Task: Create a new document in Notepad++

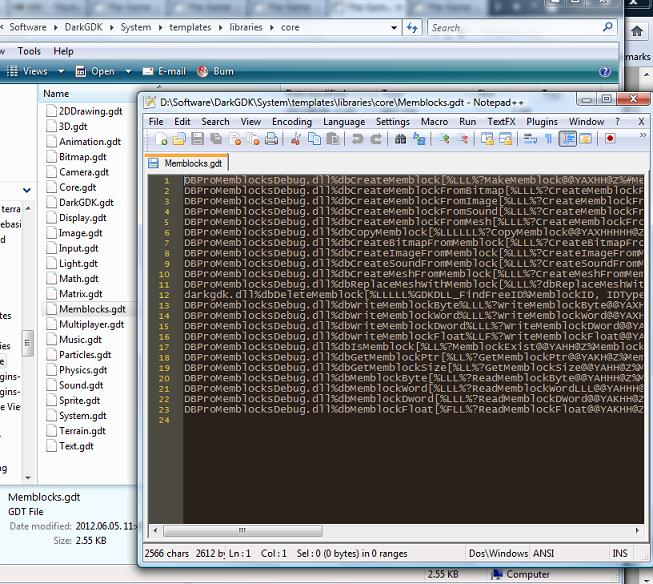Action: click(x=161, y=139)
